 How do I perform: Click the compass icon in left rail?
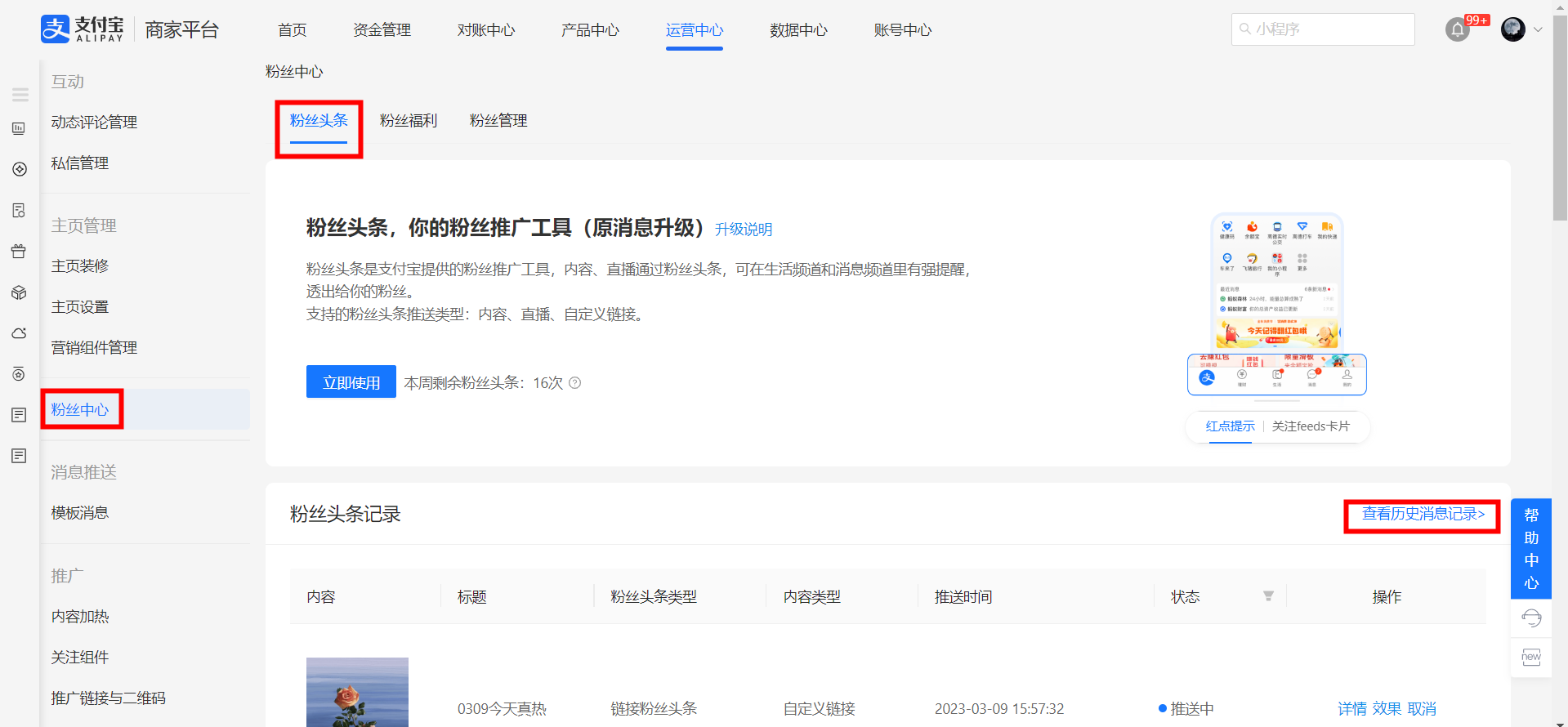[20, 169]
